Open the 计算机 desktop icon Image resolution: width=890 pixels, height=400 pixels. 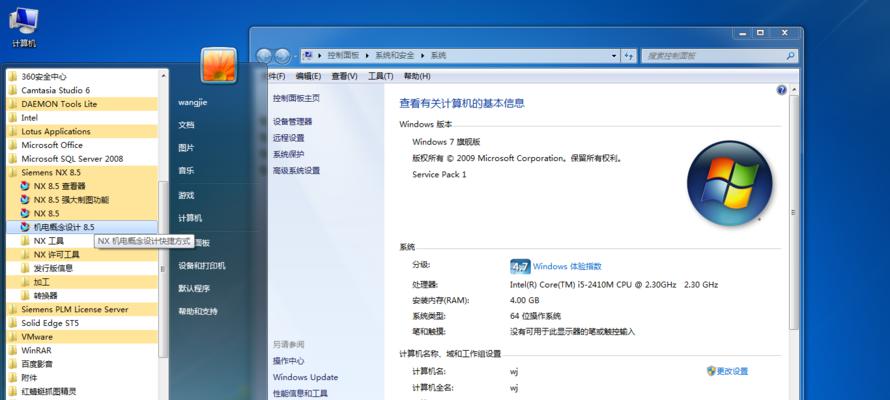(23, 27)
